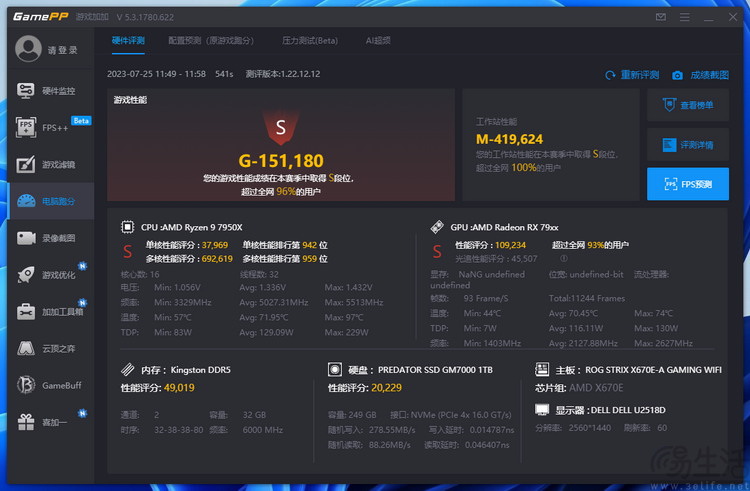Viewport: 750px width, 491px height.
Task: Click the 重新评测 refresh icon
Action: pos(610,75)
